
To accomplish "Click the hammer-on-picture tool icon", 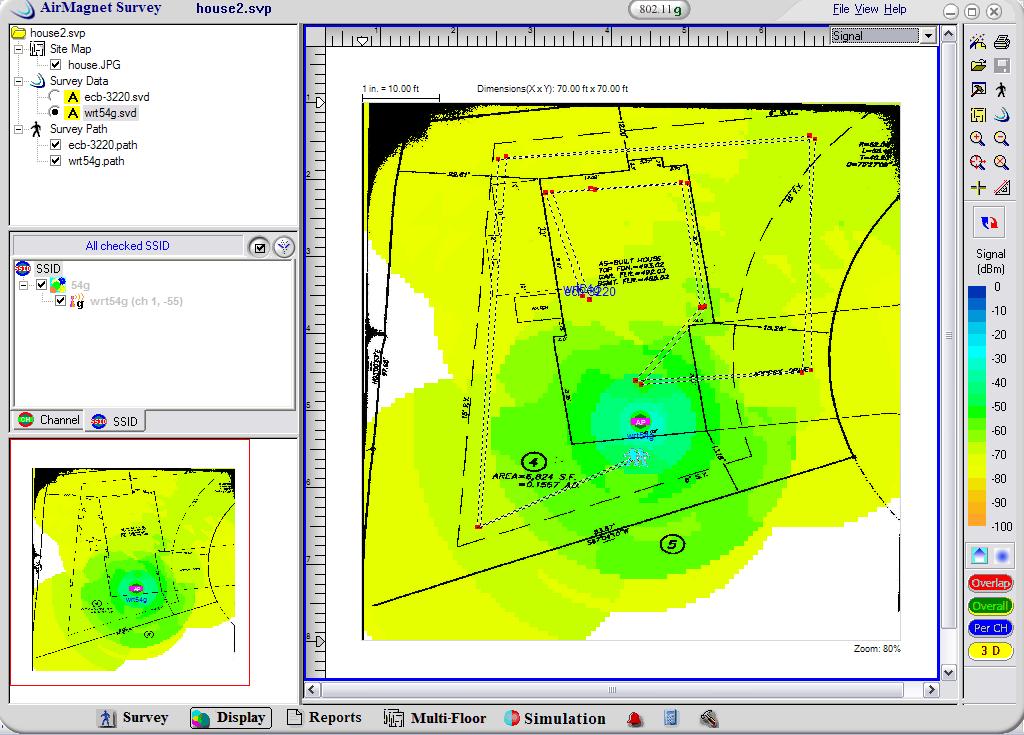I will click(x=978, y=90).
